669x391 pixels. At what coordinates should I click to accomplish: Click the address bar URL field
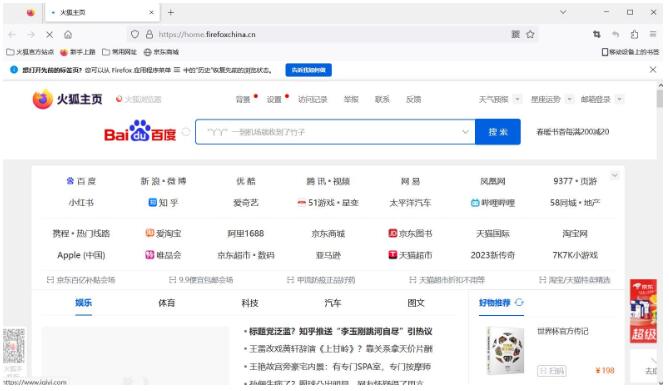coord(333,34)
